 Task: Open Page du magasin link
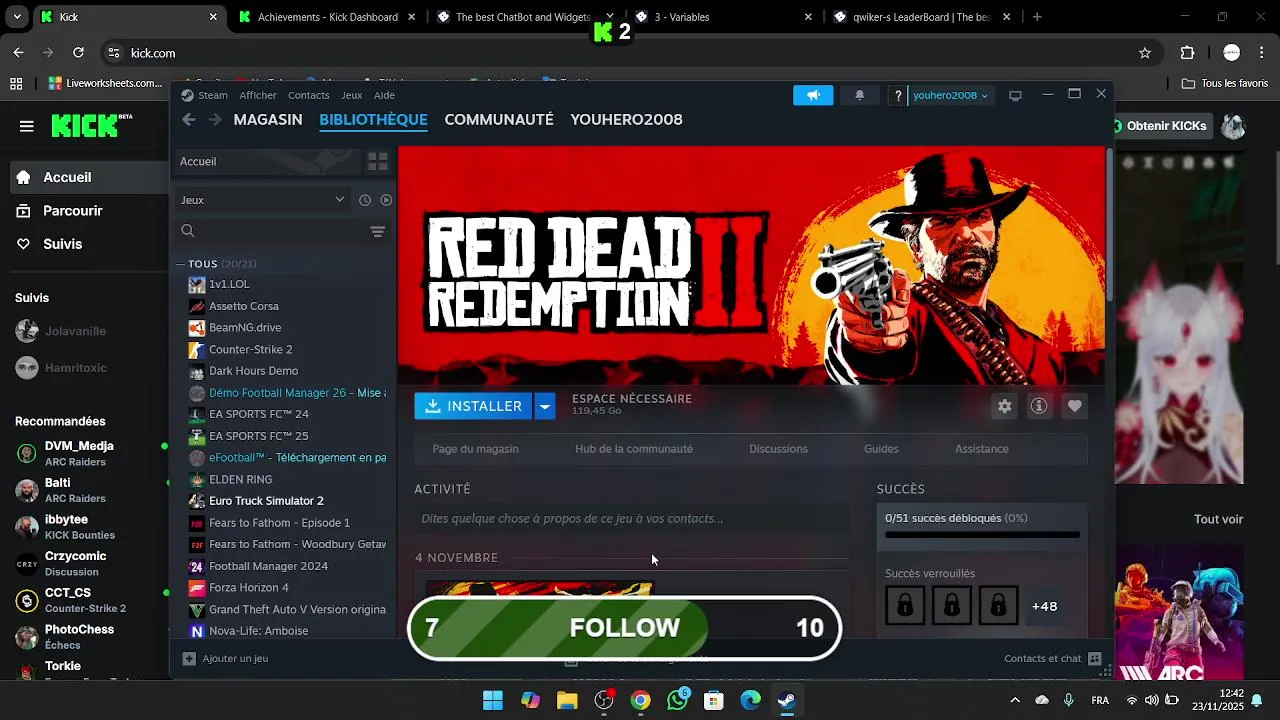(475, 449)
